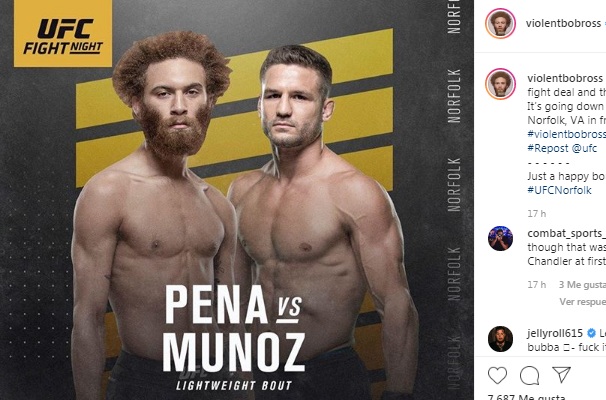The height and width of the screenshot is (400, 606).
Task: View the 3 Me gusta comment likes
Action: [582, 285]
